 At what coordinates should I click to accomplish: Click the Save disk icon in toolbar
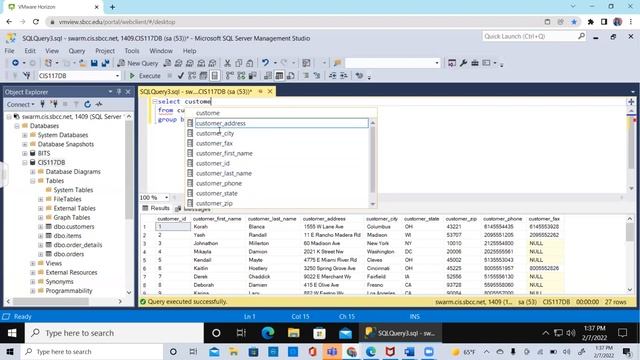(94, 63)
